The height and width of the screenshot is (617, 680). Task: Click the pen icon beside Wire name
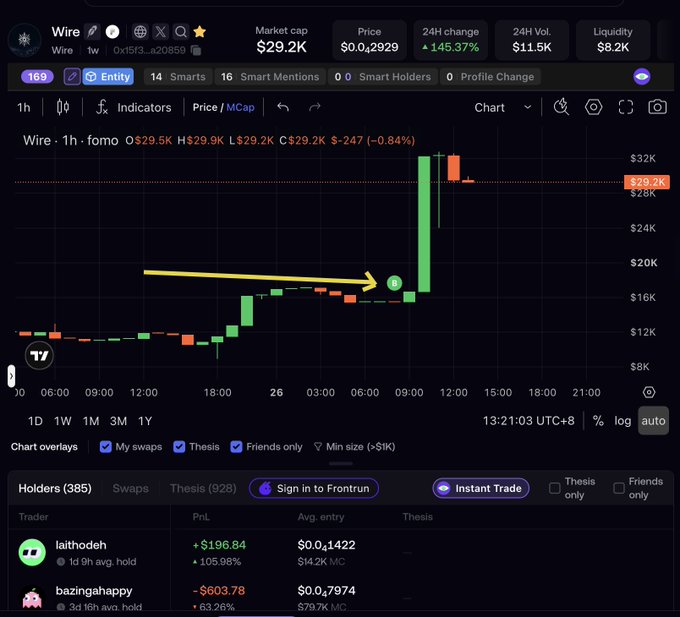coord(92,32)
